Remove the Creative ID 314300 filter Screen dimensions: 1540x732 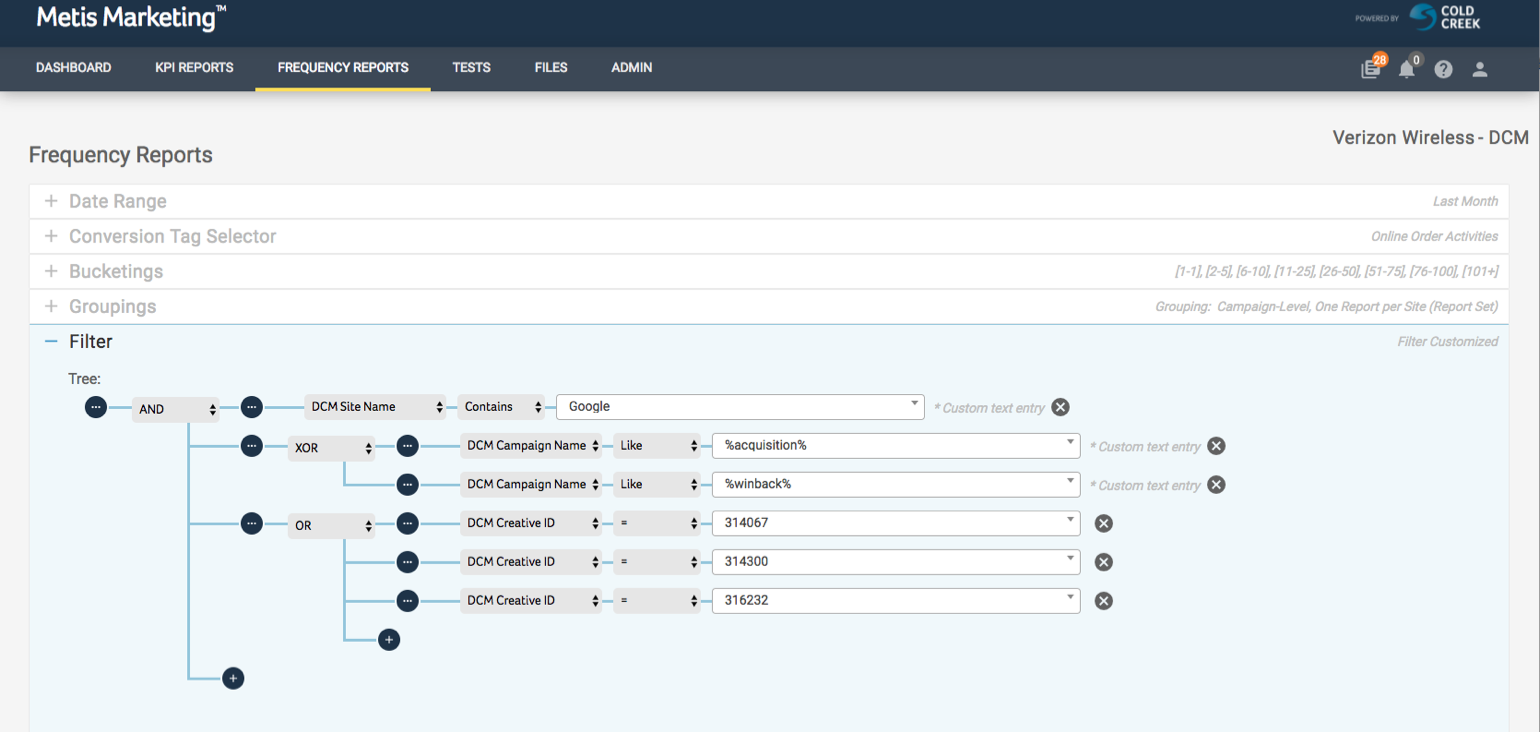(1104, 562)
